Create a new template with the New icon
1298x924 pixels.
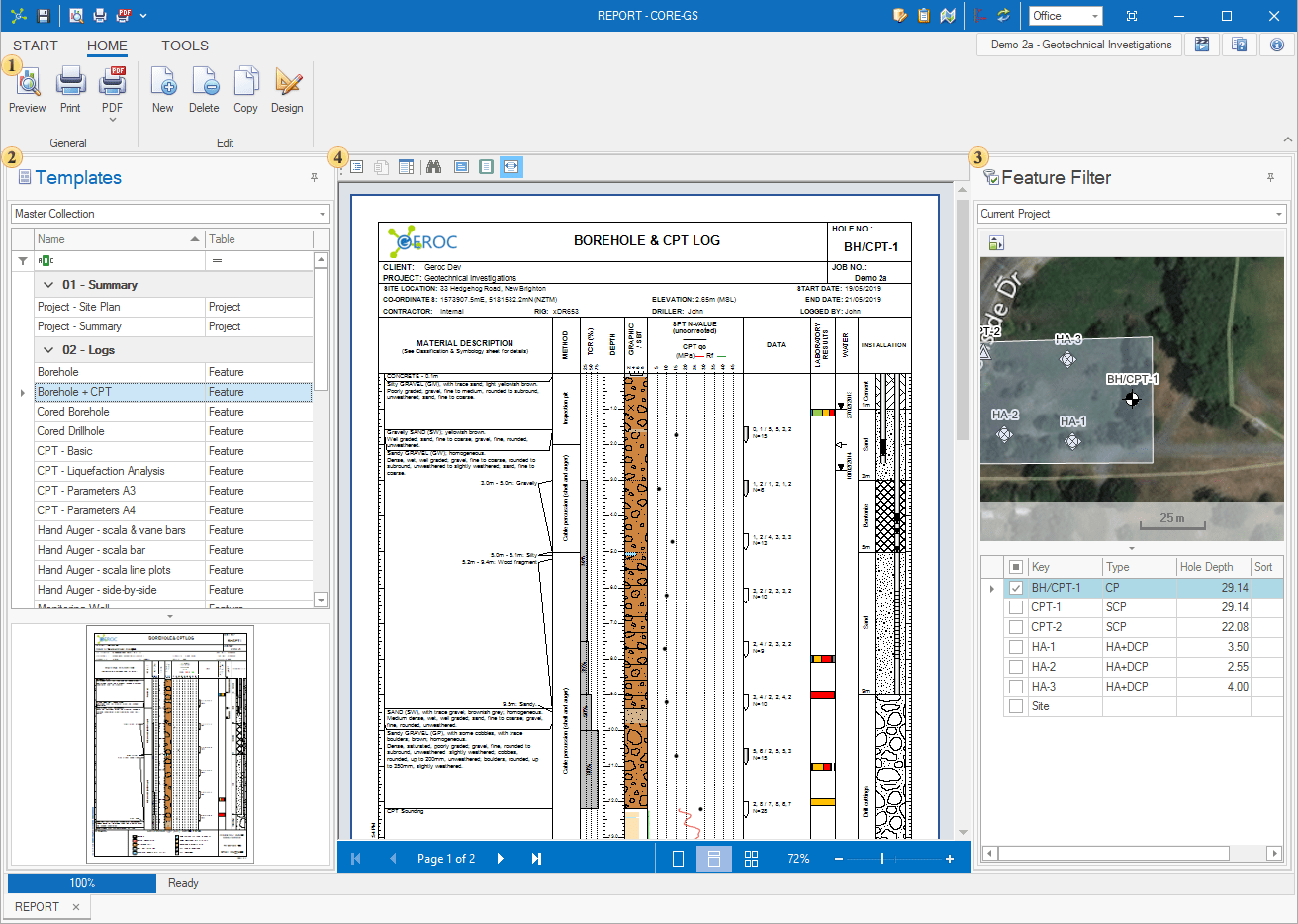[163, 82]
